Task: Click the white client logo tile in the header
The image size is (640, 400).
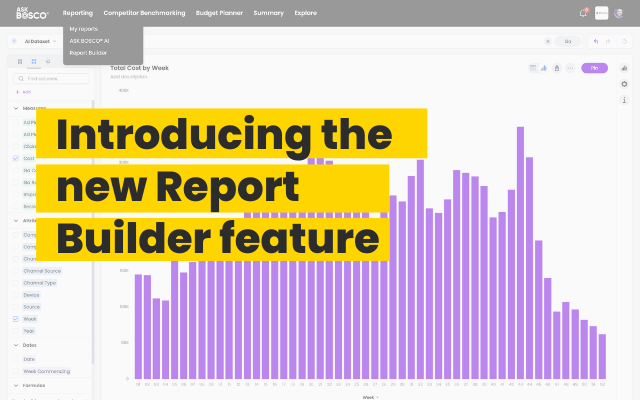Action: point(601,13)
